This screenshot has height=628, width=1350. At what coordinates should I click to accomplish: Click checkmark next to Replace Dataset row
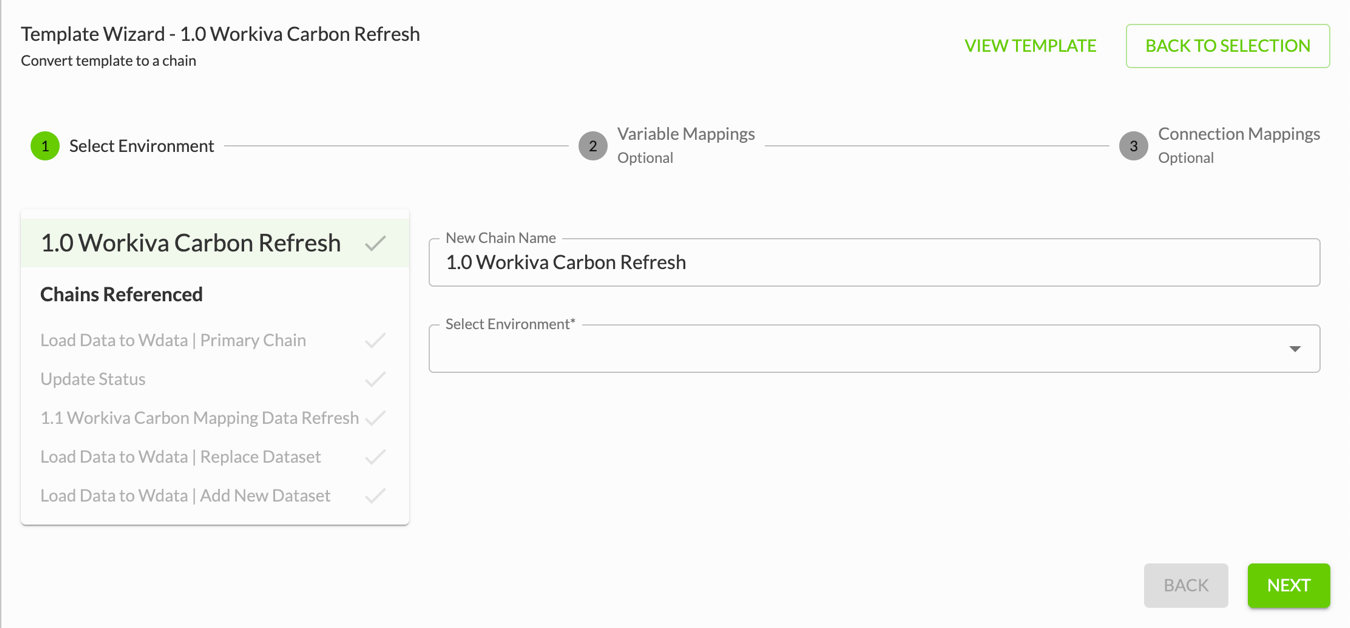[x=376, y=458]
